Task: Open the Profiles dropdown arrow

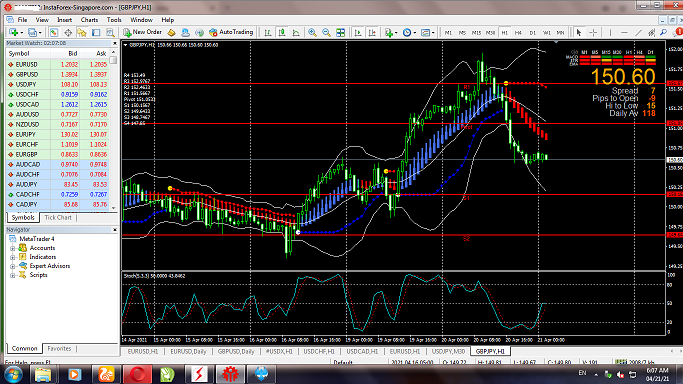Action: point(40,33)
